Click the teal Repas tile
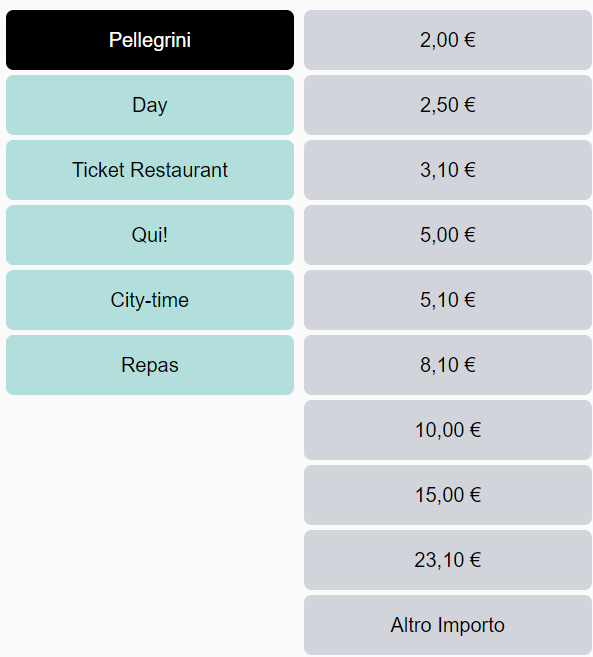This screenshot has height=657, width=593. [150, 365]
